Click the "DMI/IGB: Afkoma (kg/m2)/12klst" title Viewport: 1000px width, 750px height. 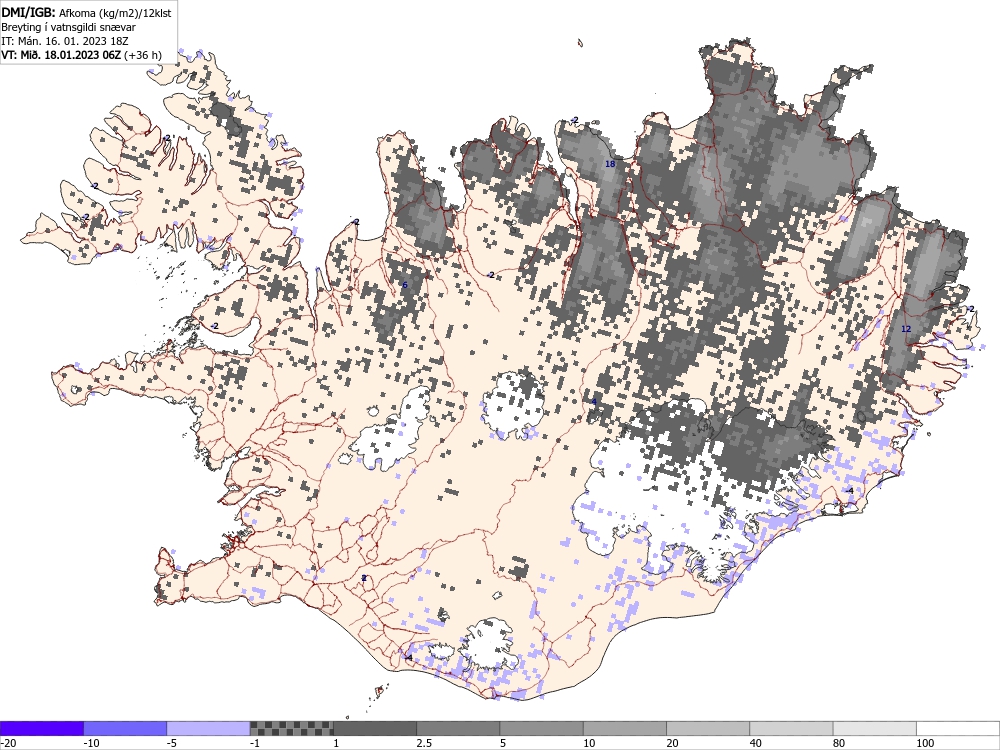coord(86,12)
